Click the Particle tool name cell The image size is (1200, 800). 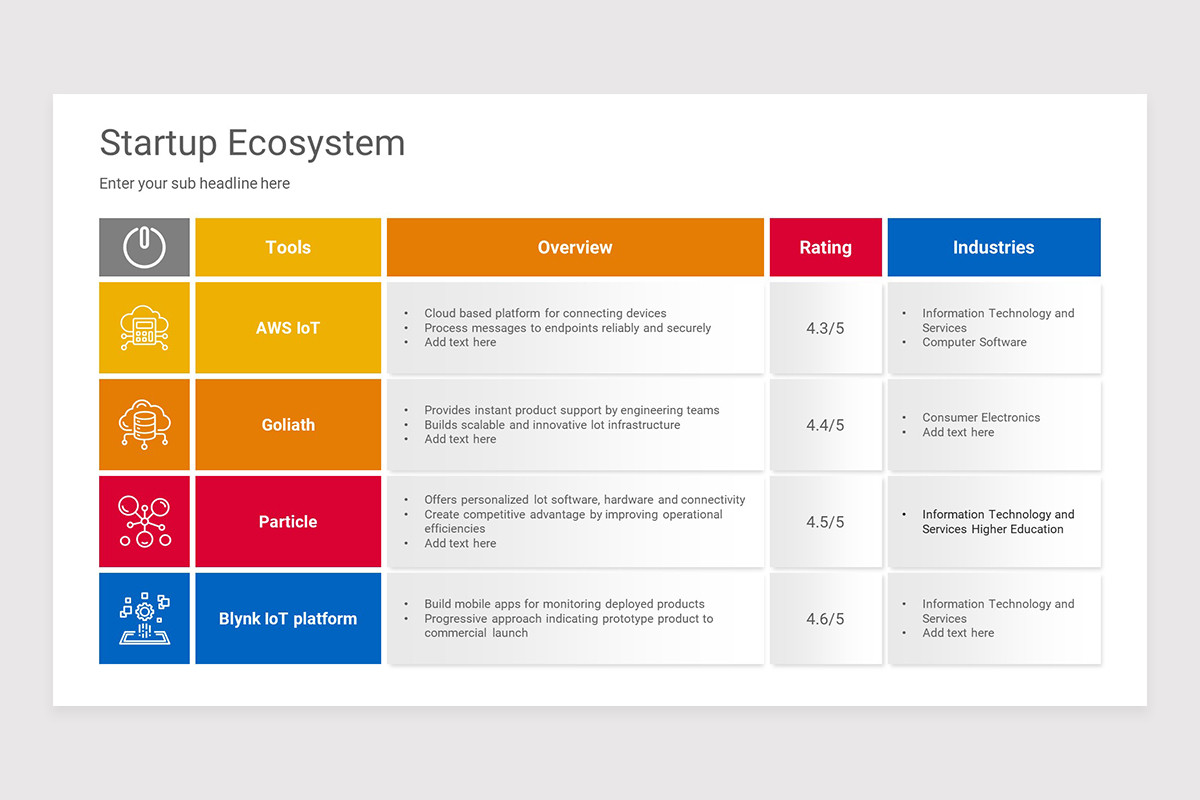click(288, 522)
